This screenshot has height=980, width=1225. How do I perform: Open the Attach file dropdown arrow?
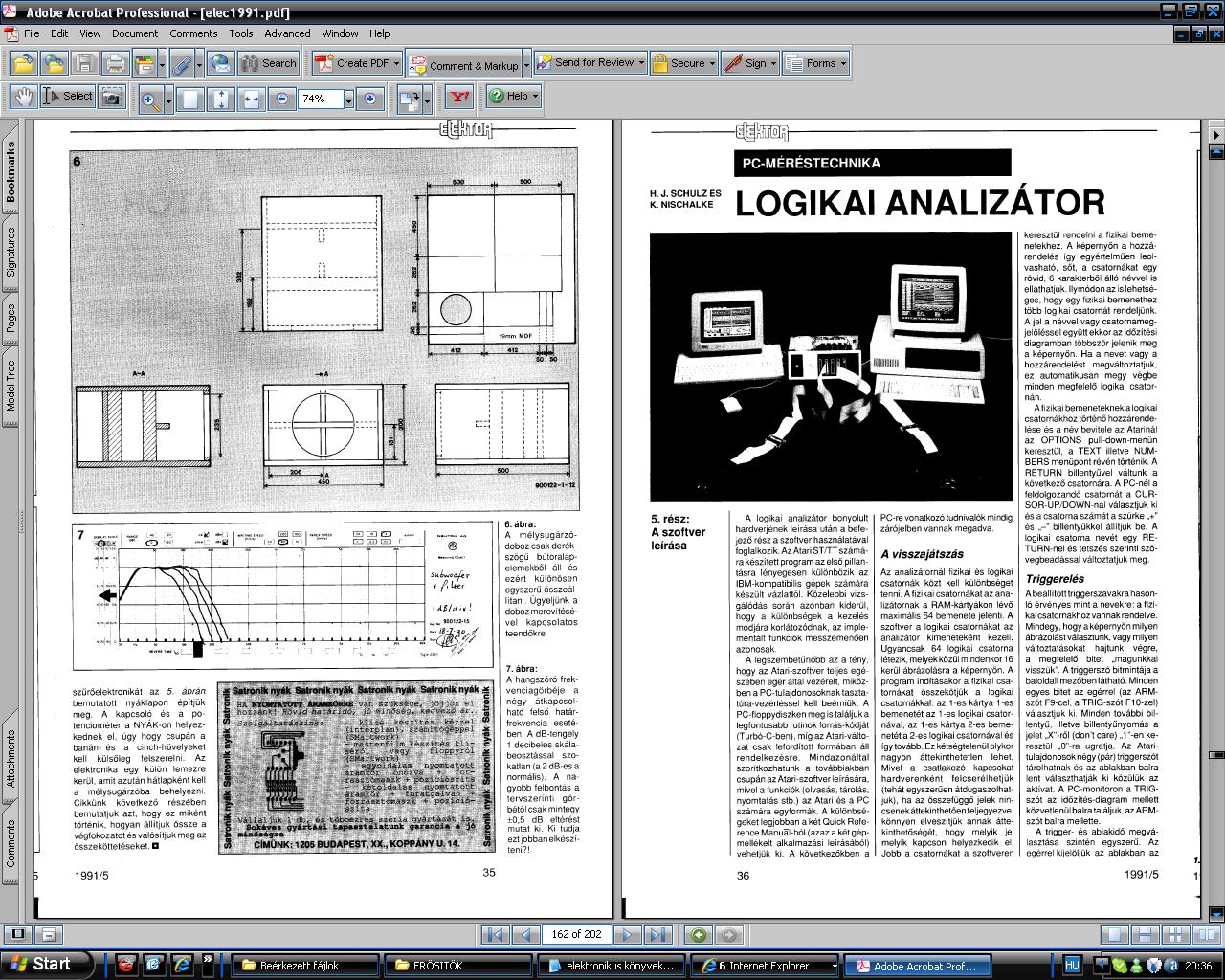pos(199,65)
